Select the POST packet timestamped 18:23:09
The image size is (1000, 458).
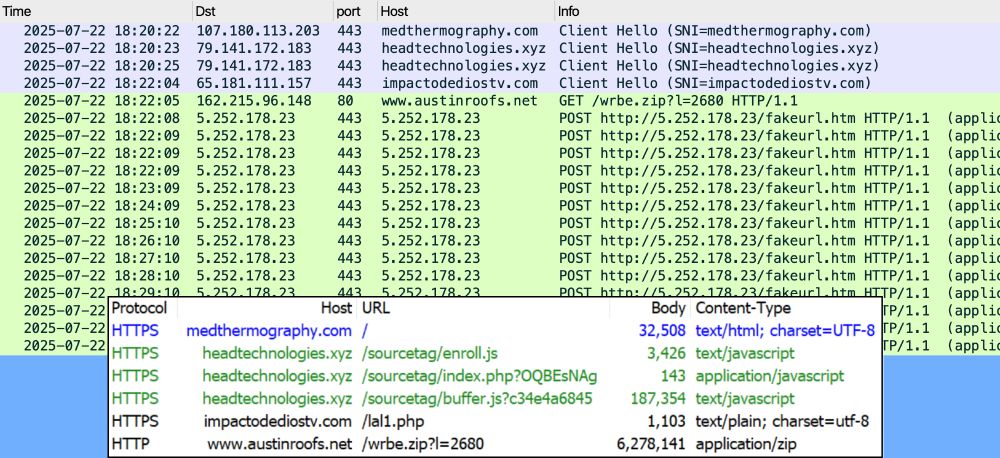point(500,188)
